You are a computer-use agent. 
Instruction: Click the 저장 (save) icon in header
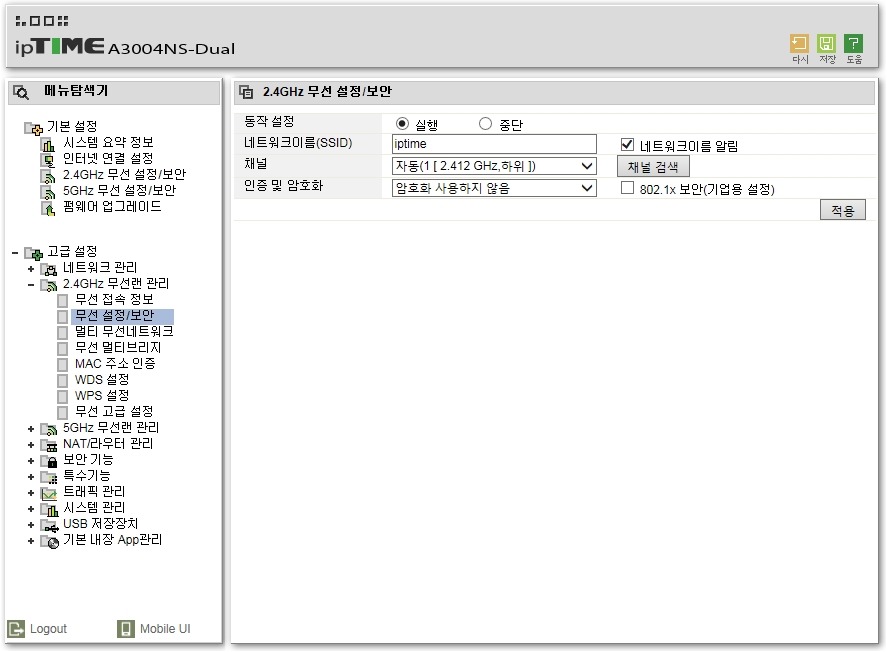pyautogui.click(x=826, y=44)
